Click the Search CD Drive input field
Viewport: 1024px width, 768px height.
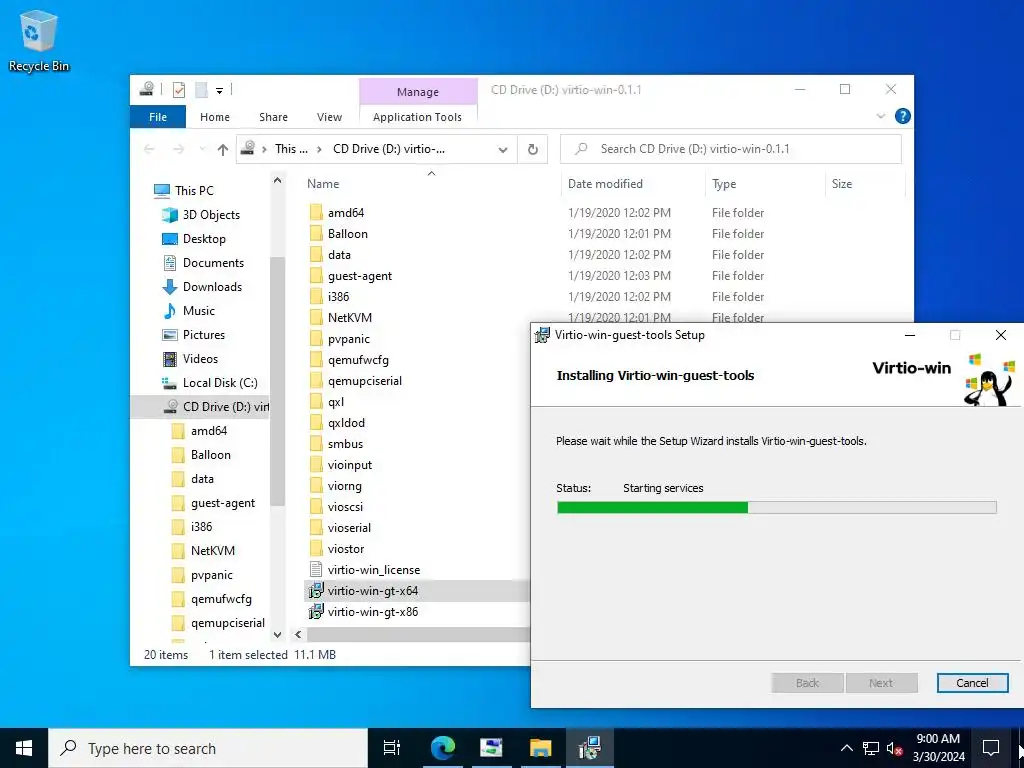(731, 149)
